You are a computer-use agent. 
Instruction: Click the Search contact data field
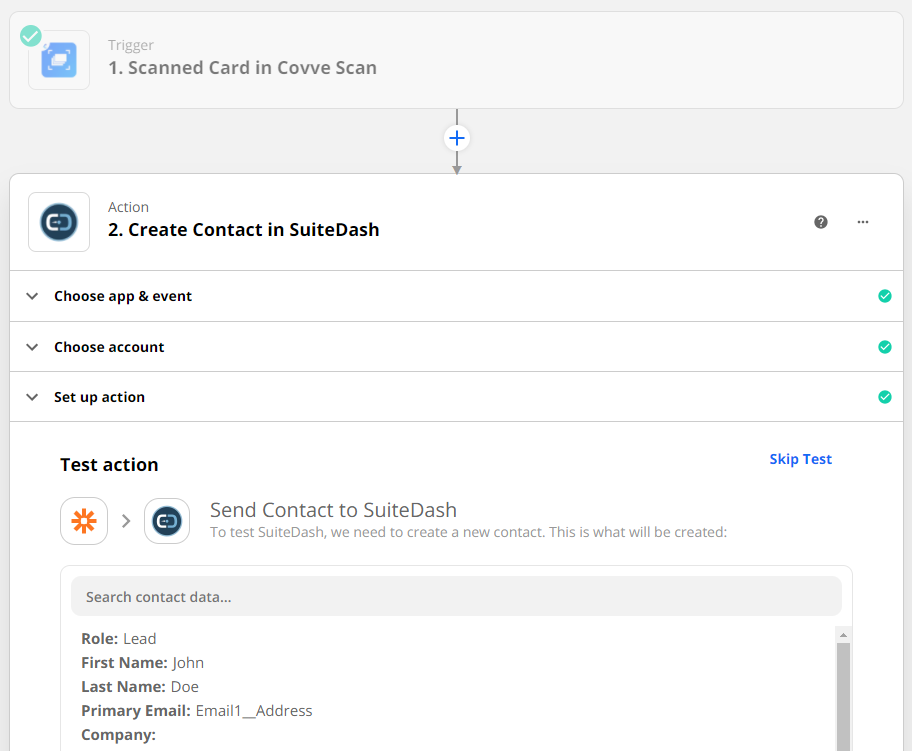coord(456,597)
